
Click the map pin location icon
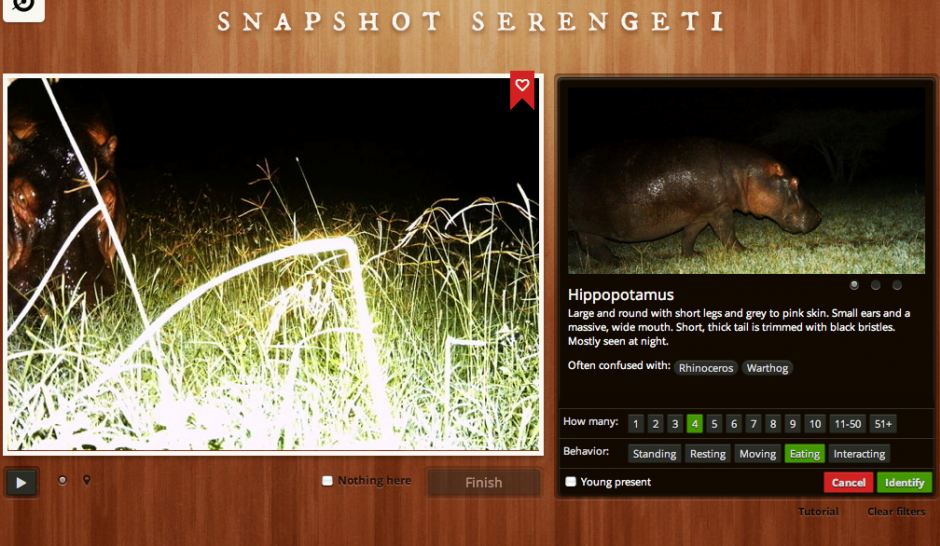click(x=87, y=481)
